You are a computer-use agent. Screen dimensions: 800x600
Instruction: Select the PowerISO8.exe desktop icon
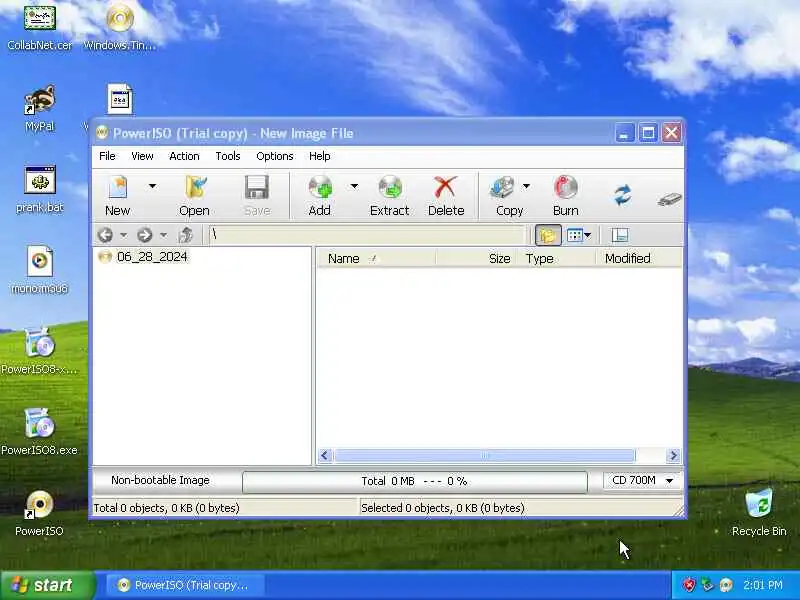(39, 432)
